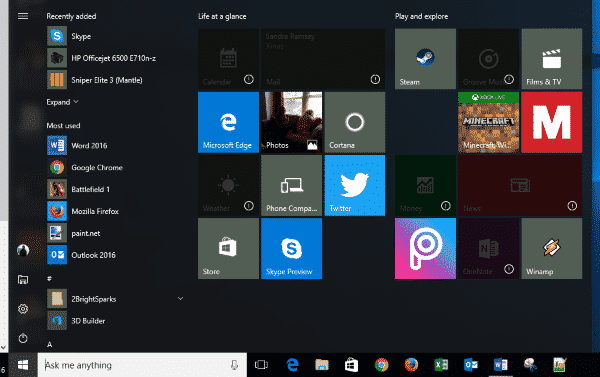Open Settings gear in Start sidebar
Viewport: 600px width, 377px height.
(23, 309)
